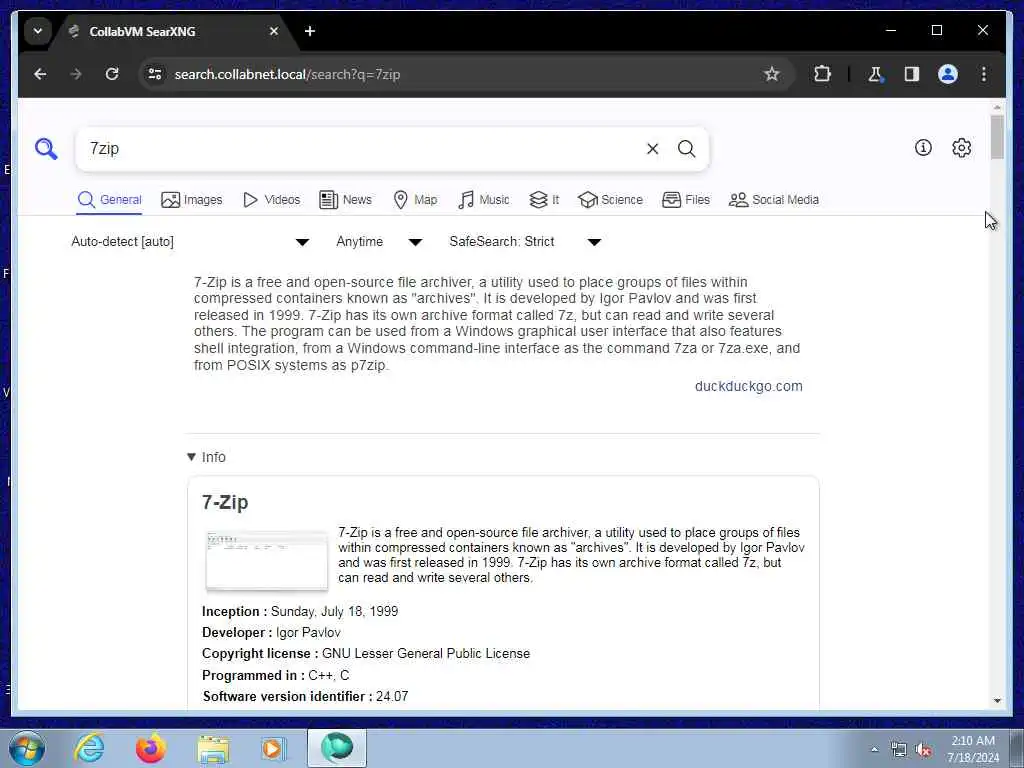Switch to the It category tab
Screen dimensions: 1024x768
click(x=544, y=200)
